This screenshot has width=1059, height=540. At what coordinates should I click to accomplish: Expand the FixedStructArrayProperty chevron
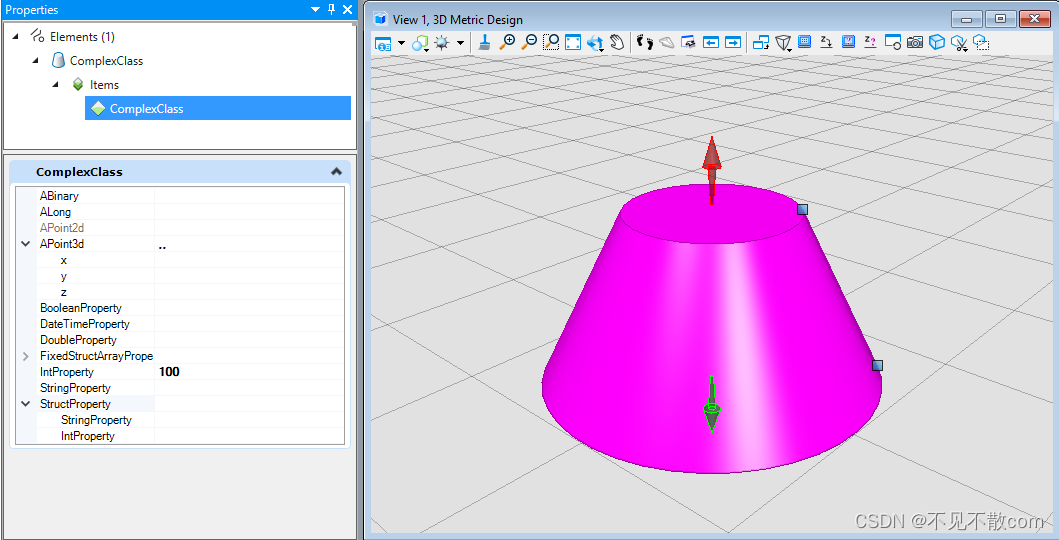(26, 356)
